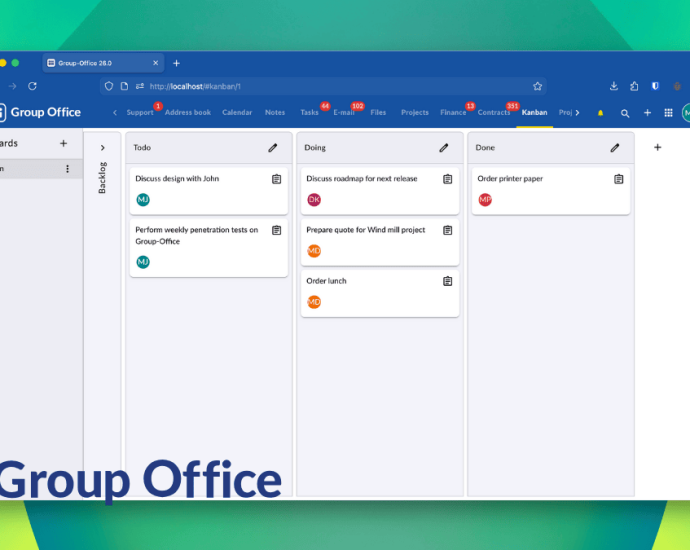Open the Tasks tab

pyautogui.click(x=309, y=113)
